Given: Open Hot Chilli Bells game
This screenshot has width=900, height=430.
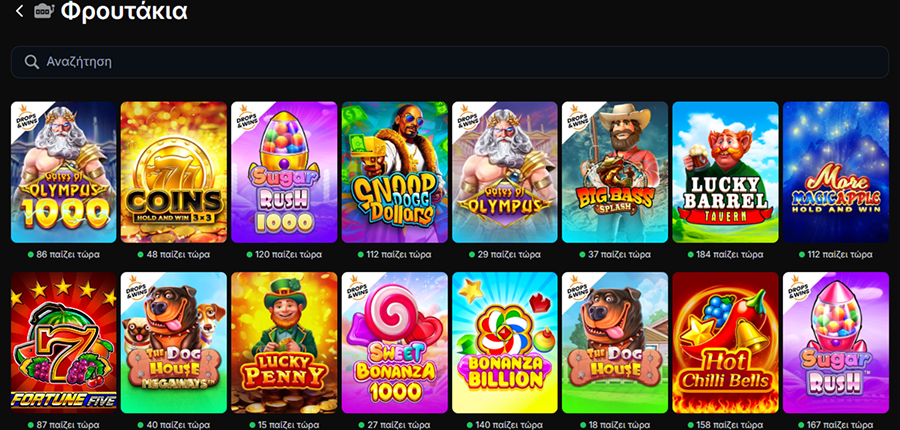Looking at the screenshot, I should 726,343.
